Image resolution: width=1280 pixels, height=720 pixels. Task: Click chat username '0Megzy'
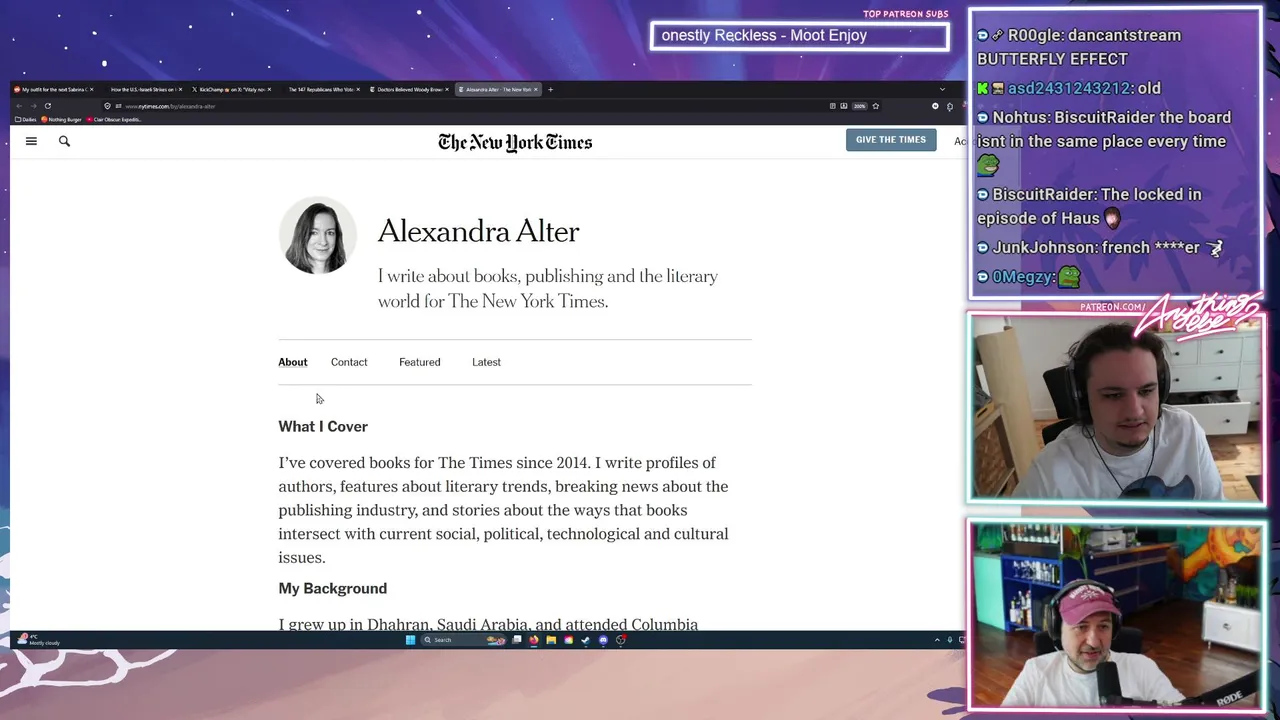pos(1021,277)
